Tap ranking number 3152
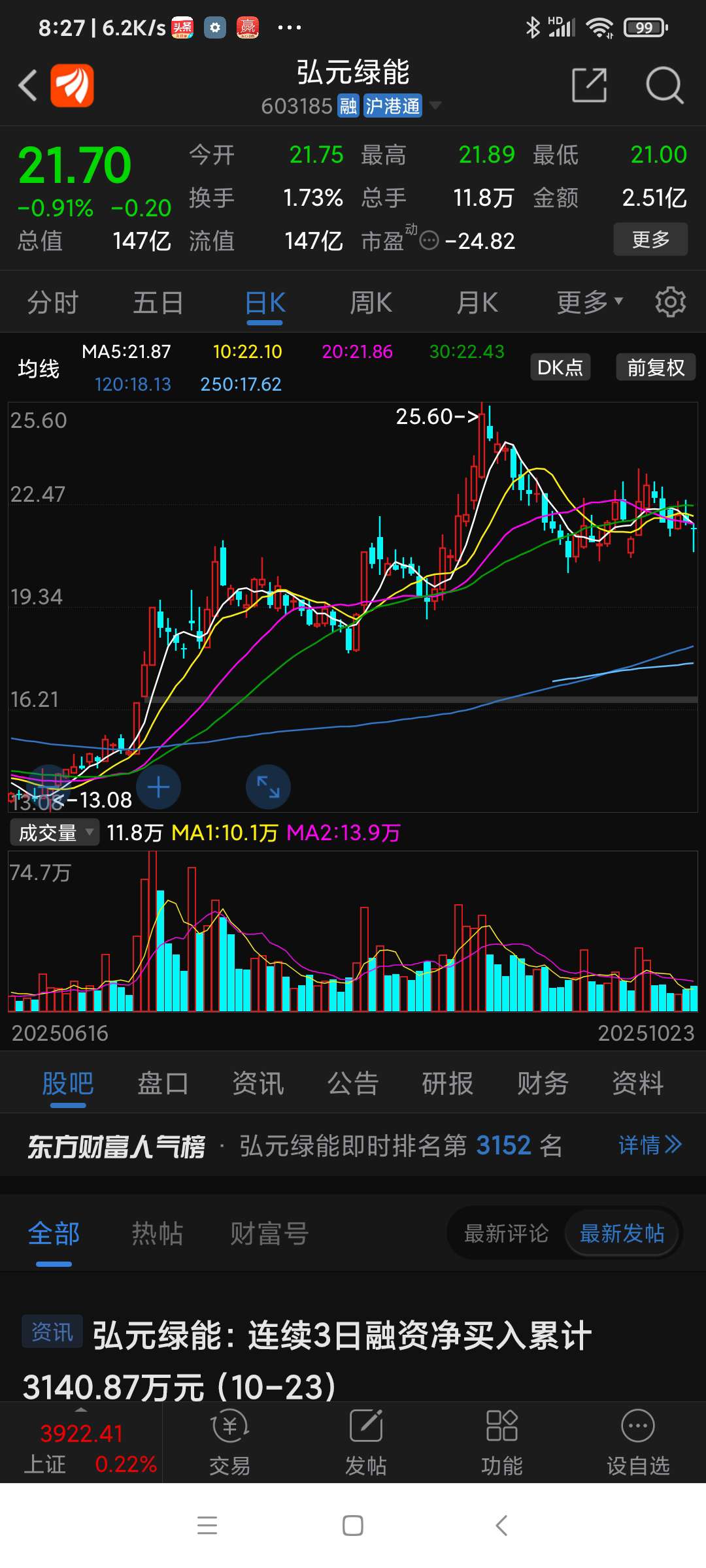The image size is (706, 1568). point(503,1145)
